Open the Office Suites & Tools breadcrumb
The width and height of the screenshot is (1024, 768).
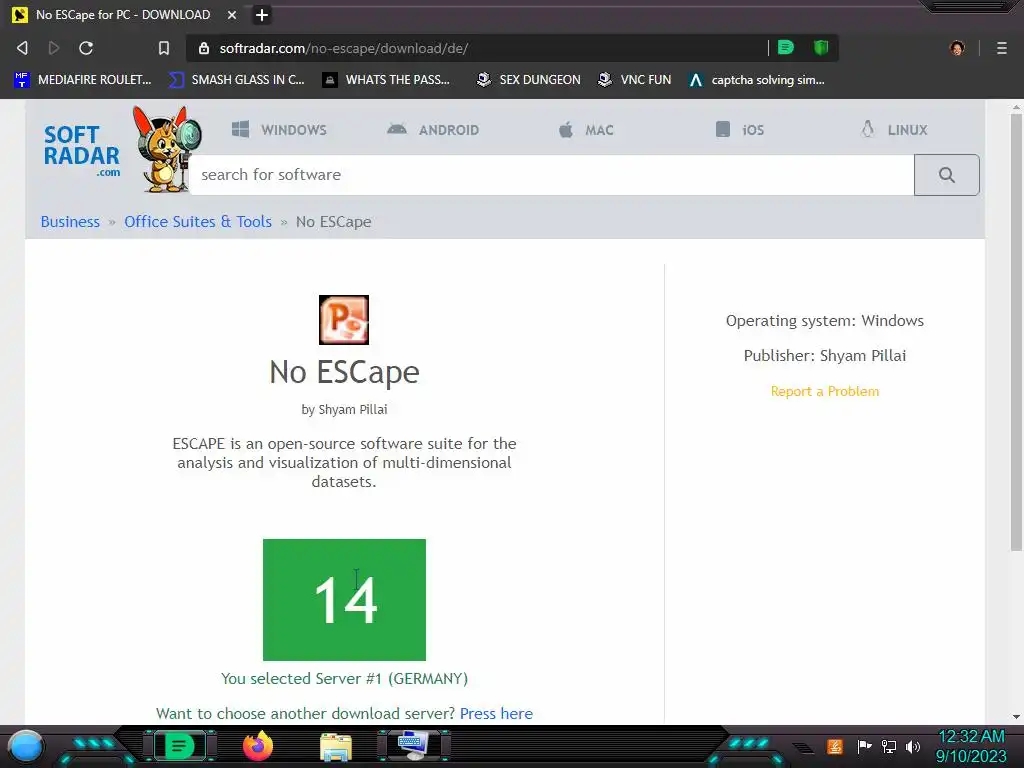click(198, 221)
